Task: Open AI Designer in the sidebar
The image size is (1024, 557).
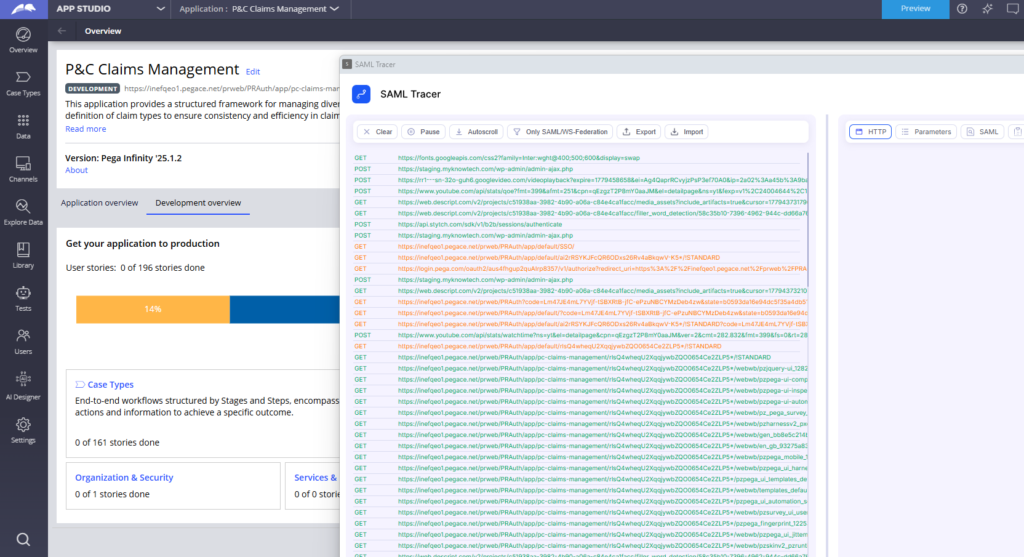Action: tap(23, 387)
